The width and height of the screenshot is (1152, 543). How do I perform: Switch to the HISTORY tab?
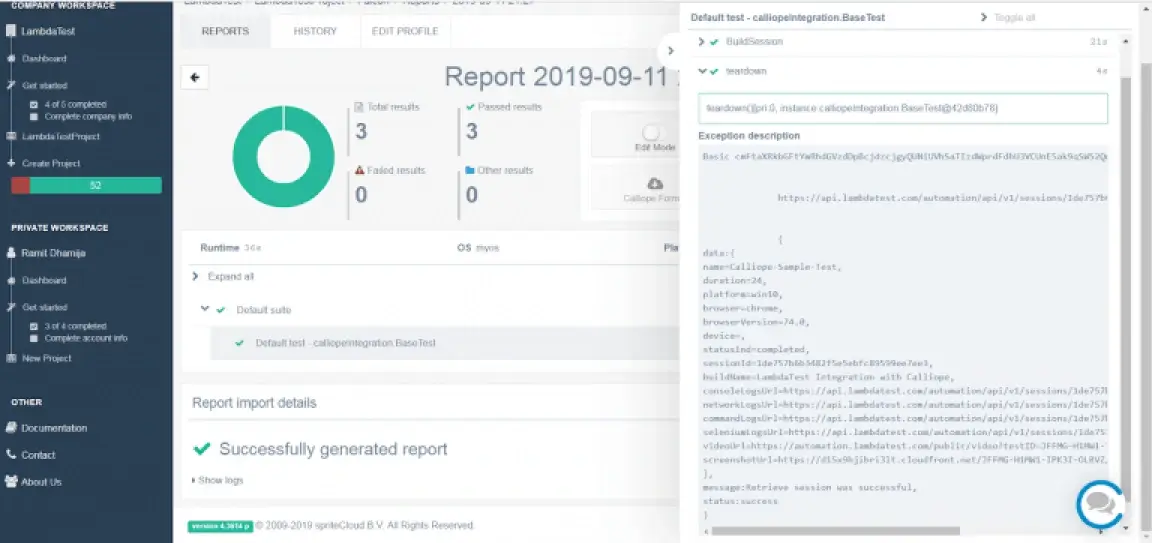click(x=315, y=32)
